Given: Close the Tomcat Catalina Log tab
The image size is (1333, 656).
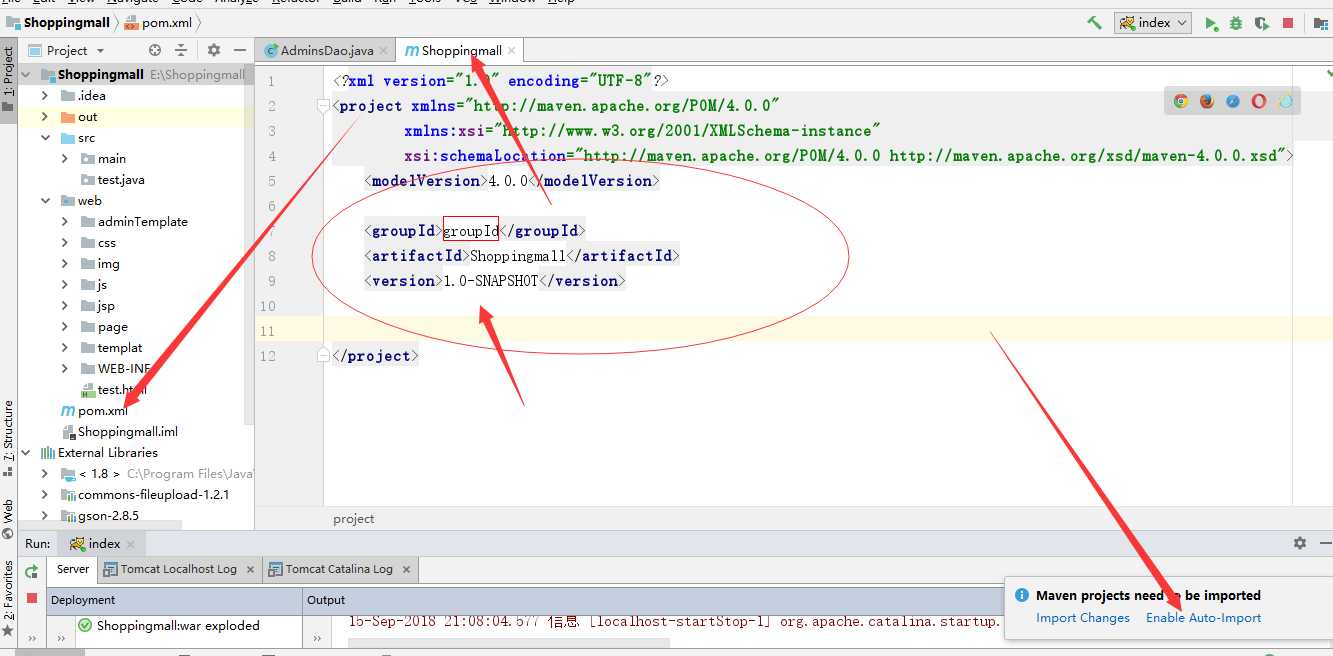Looking at the screenshot, I should click(x=406, y=569).
